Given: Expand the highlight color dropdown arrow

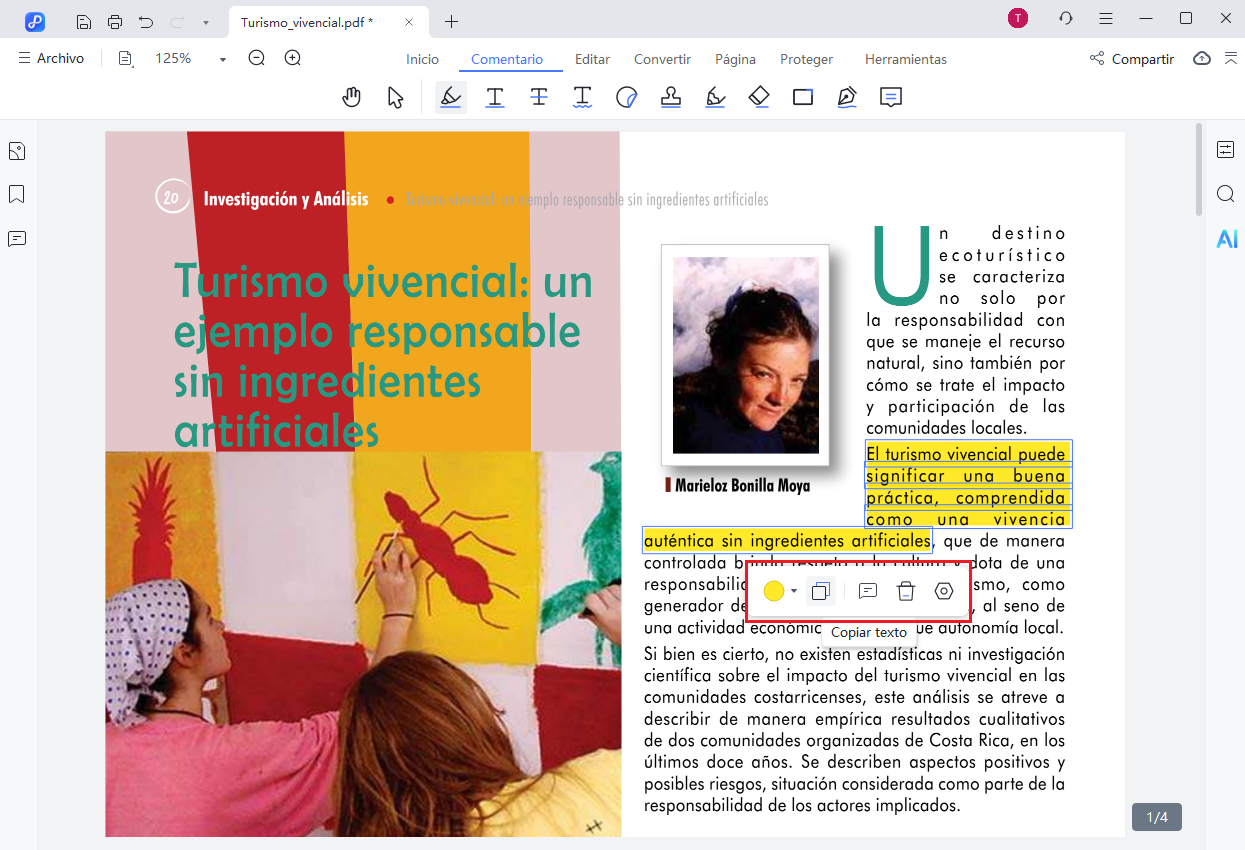Looking at the screenshot, I should (x=794, y=592).
